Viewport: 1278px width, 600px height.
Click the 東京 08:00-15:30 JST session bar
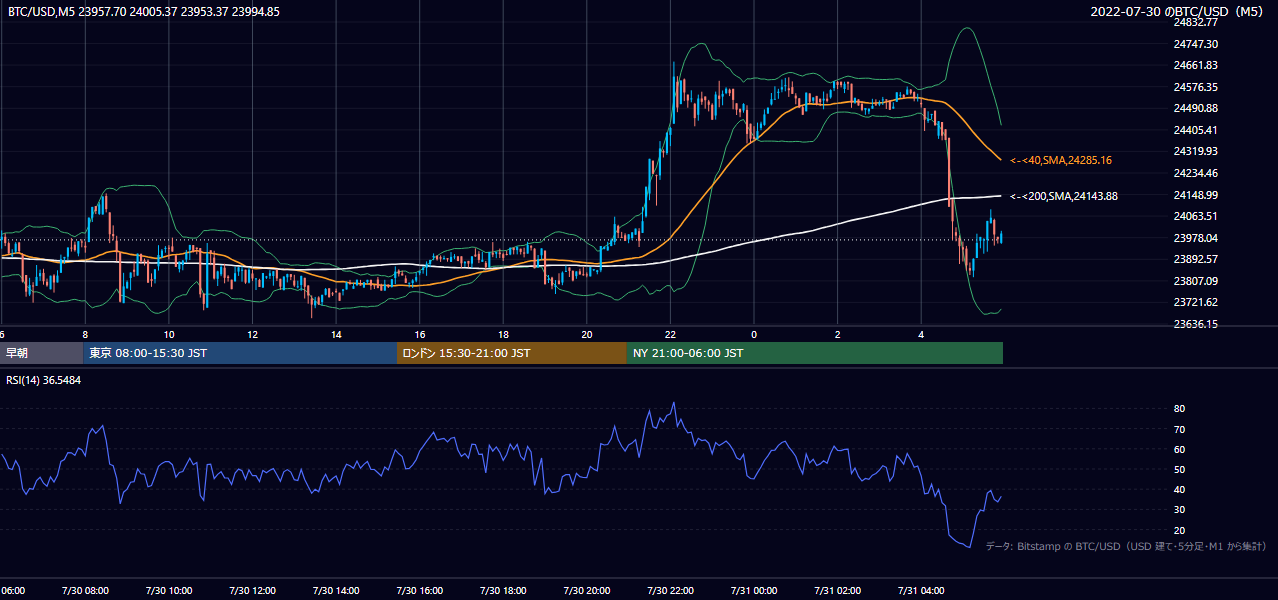coord(240,353)
